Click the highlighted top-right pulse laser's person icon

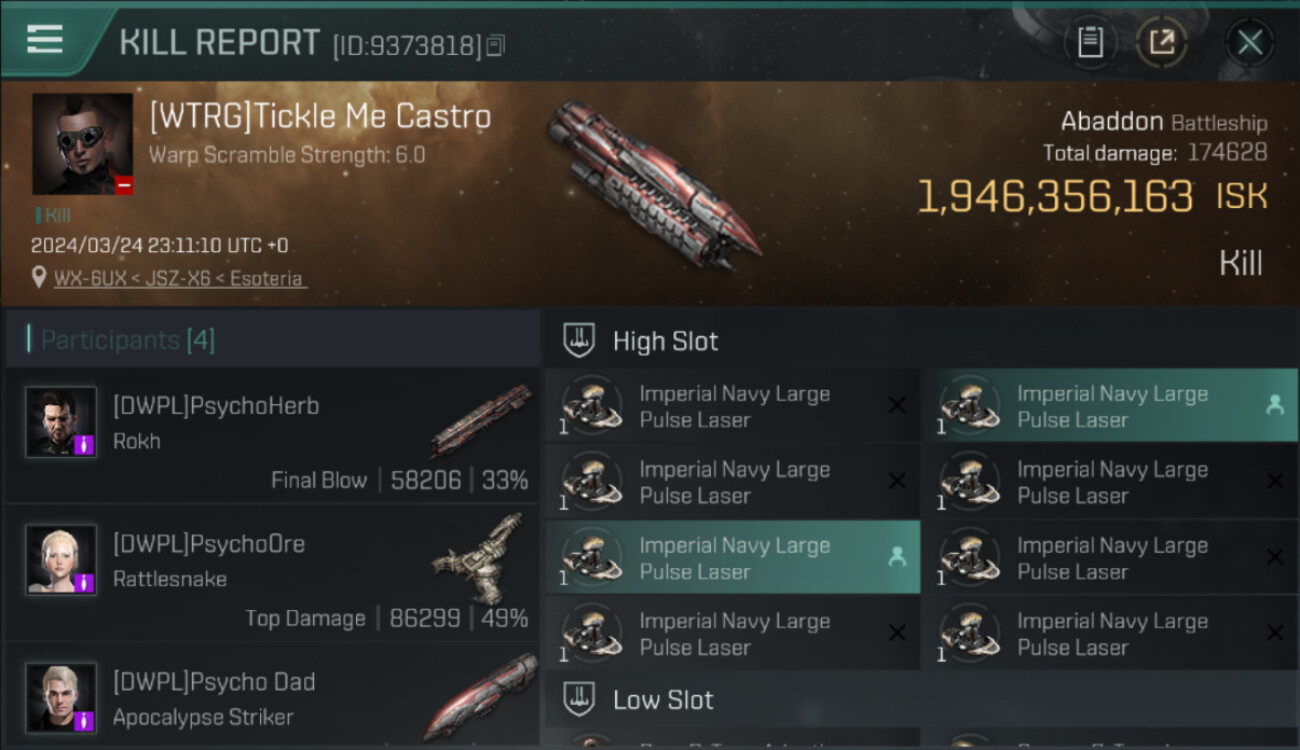[1274, 405]
